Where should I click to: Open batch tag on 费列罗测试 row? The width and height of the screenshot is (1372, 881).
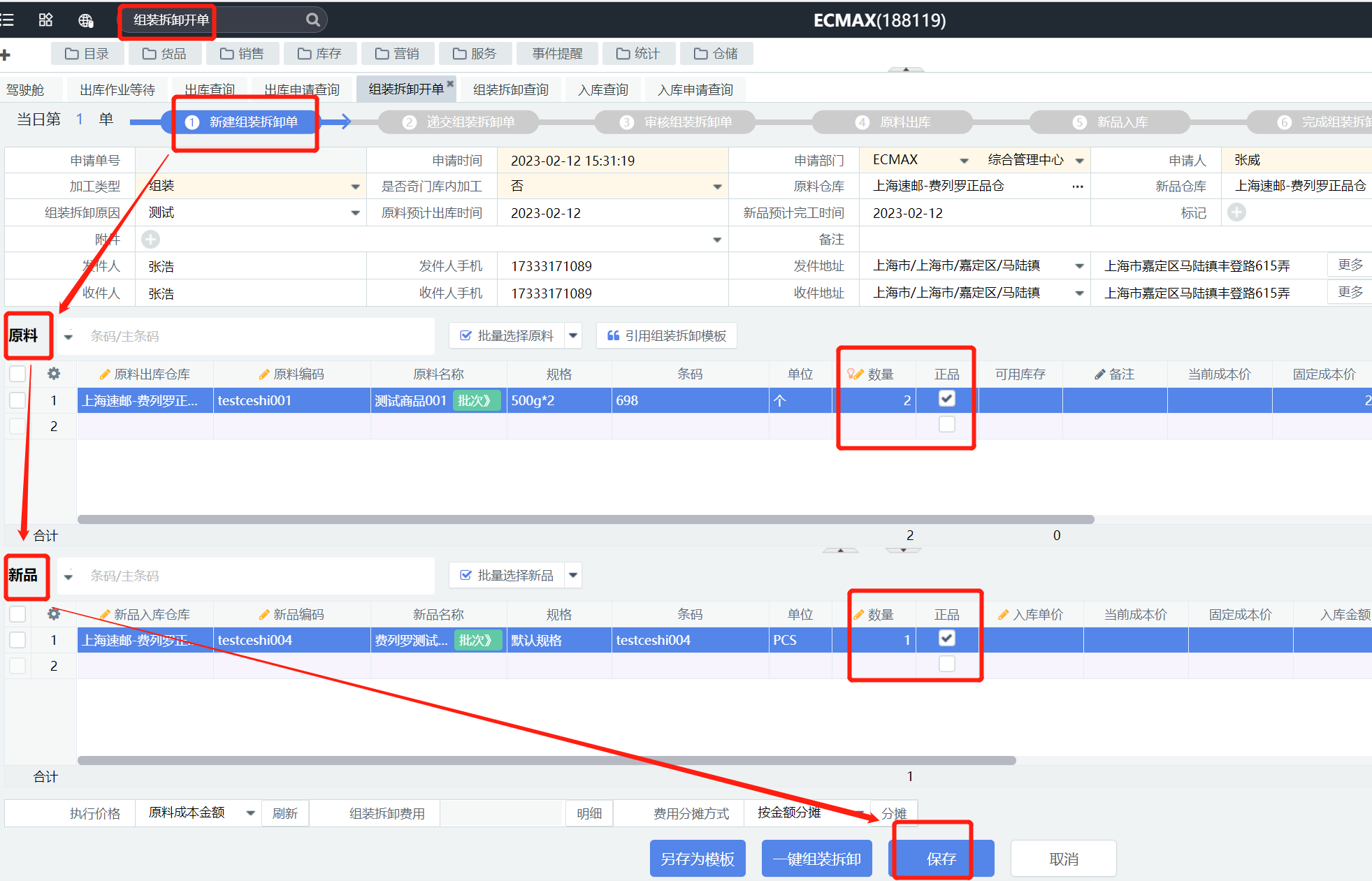(477, 641)
